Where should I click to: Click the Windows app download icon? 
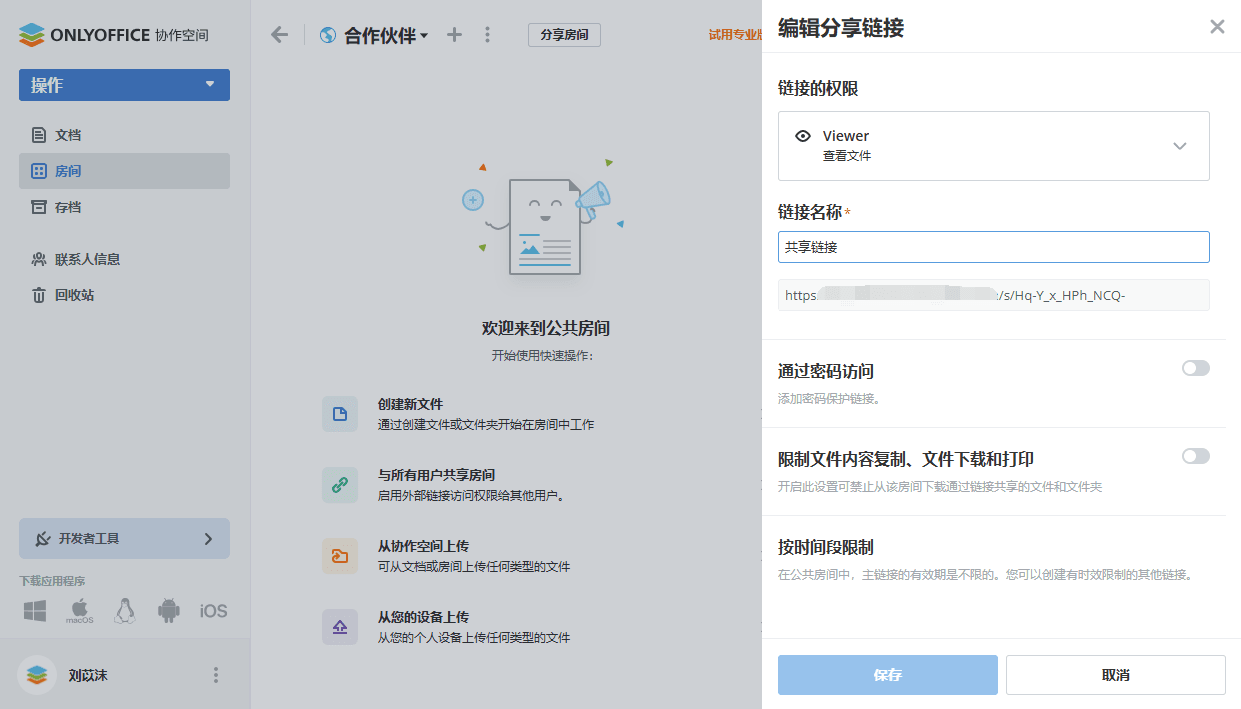click(35, 611)
